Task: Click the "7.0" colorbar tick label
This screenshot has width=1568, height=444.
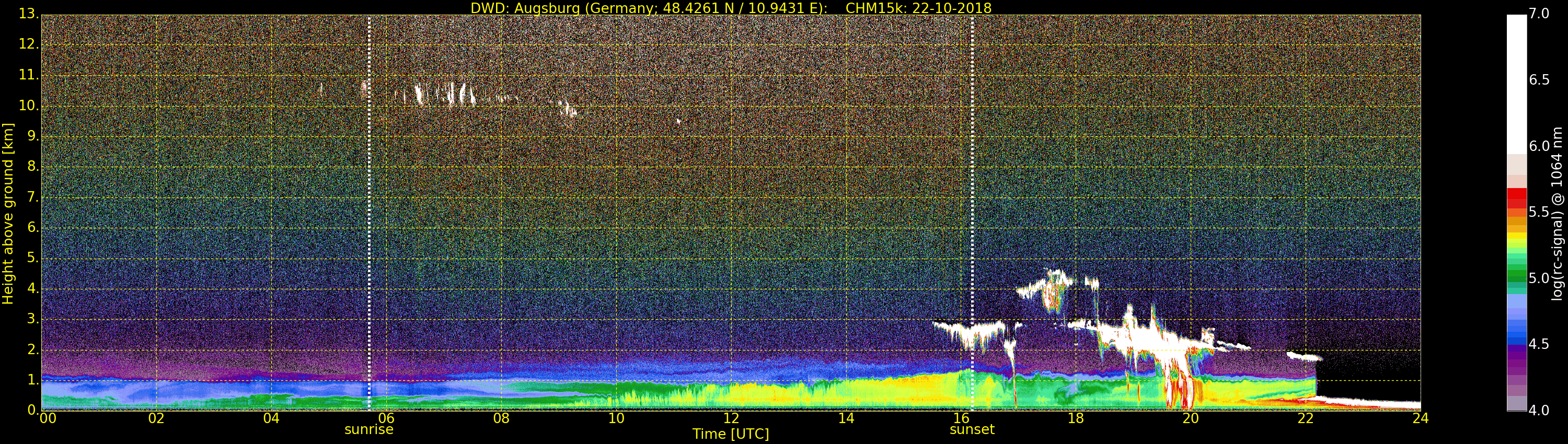Action: pyautogui.click(x=1539, y=14)
